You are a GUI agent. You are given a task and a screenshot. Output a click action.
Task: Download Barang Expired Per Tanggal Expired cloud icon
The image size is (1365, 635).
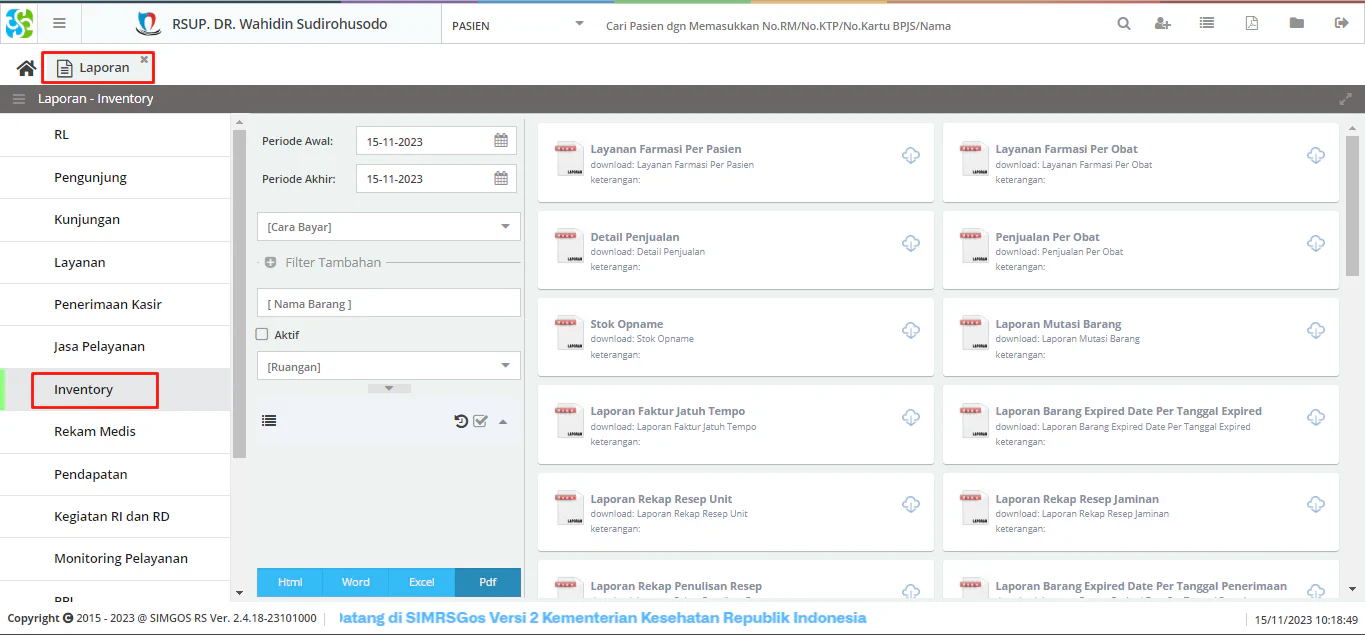coord(1316,417)
